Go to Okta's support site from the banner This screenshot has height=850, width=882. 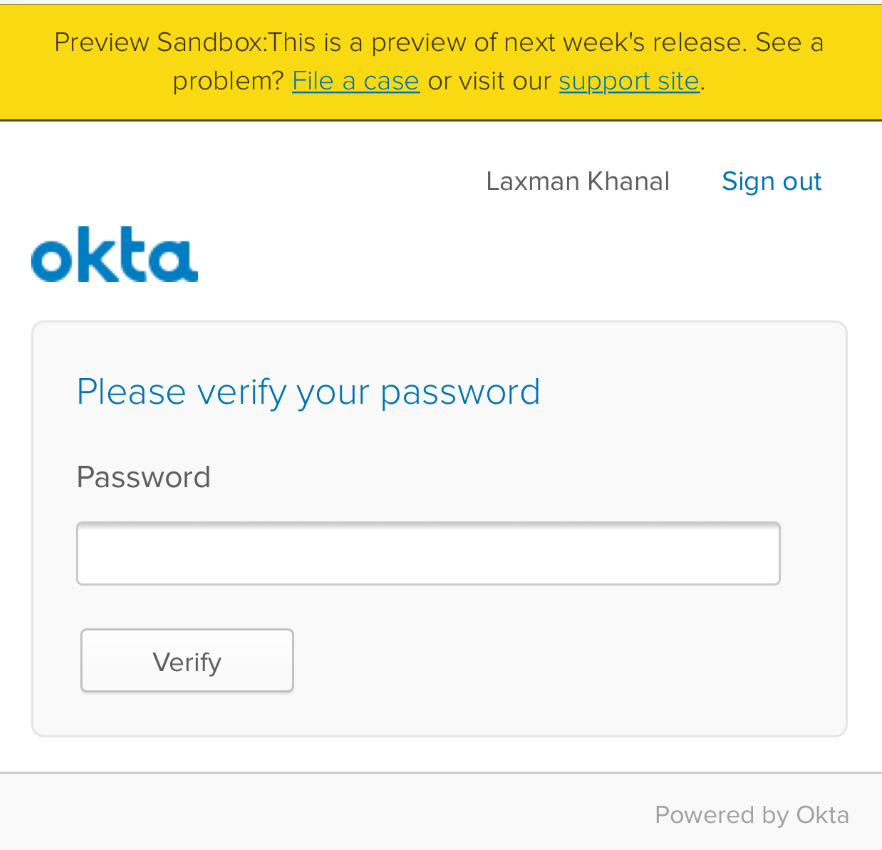coord(629,81)
